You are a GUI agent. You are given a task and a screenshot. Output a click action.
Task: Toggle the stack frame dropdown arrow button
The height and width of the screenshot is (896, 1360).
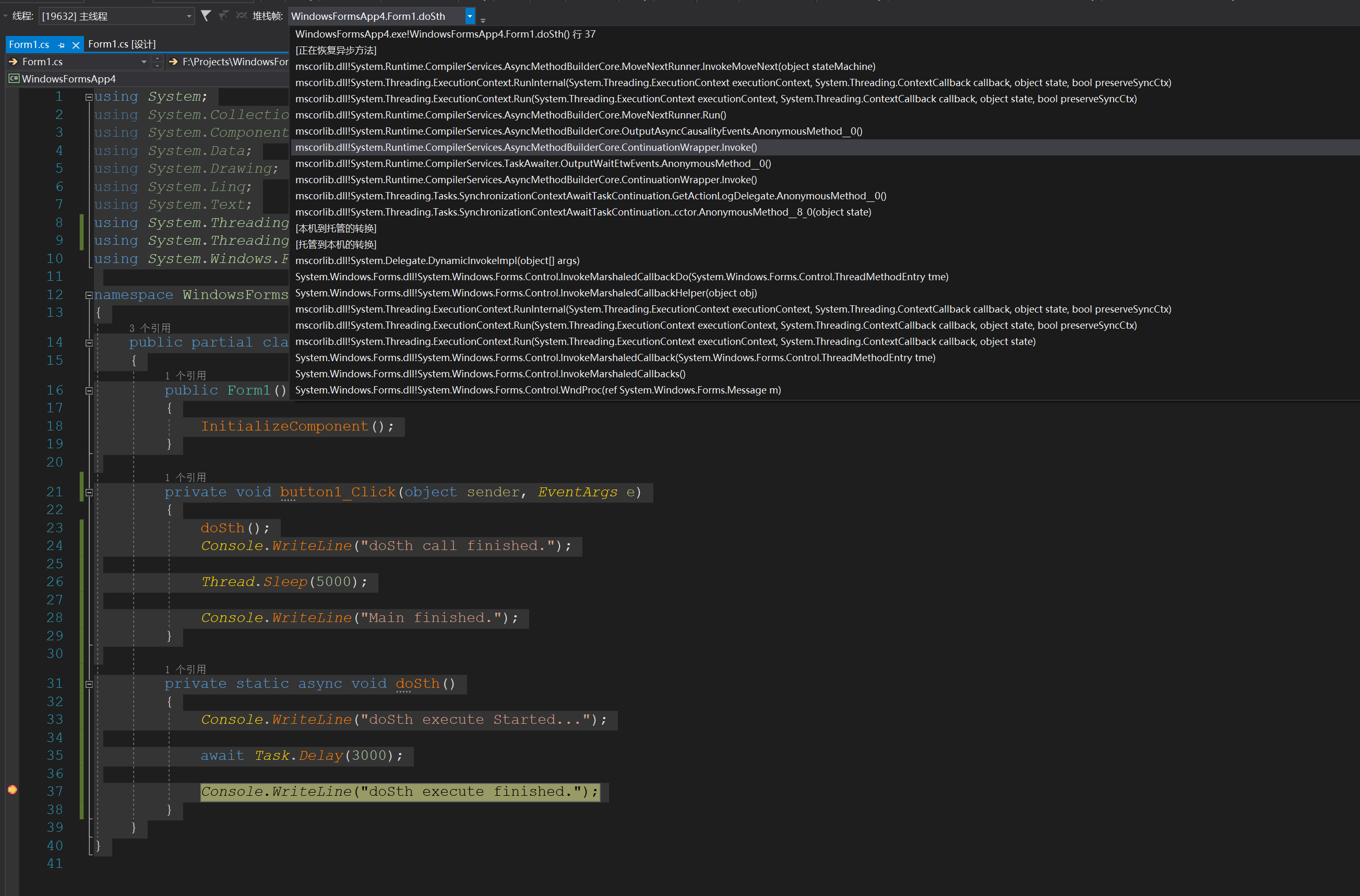pos(470,16)
